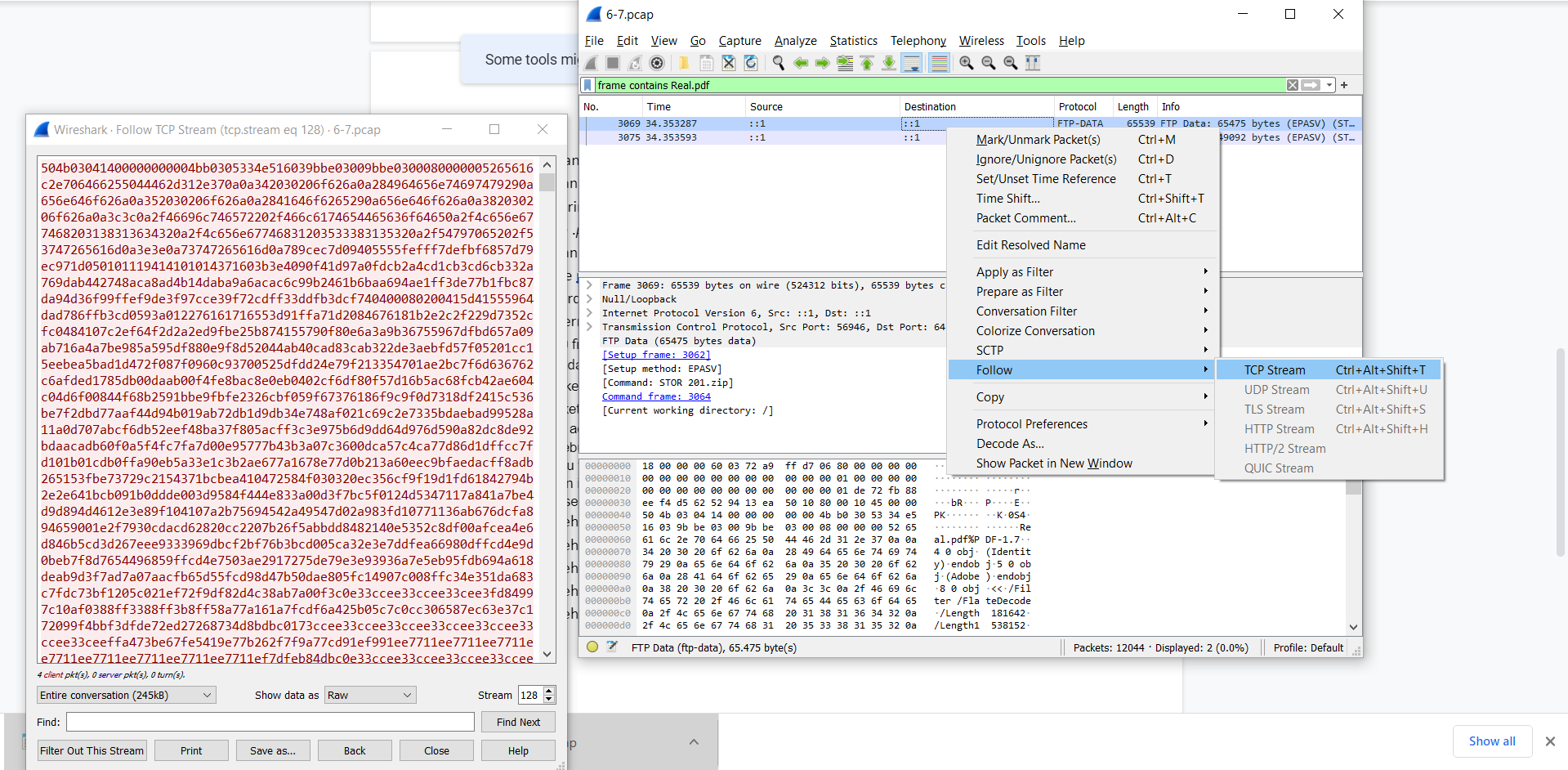
Task: Click the Find text input field
Action: [270, 722]
